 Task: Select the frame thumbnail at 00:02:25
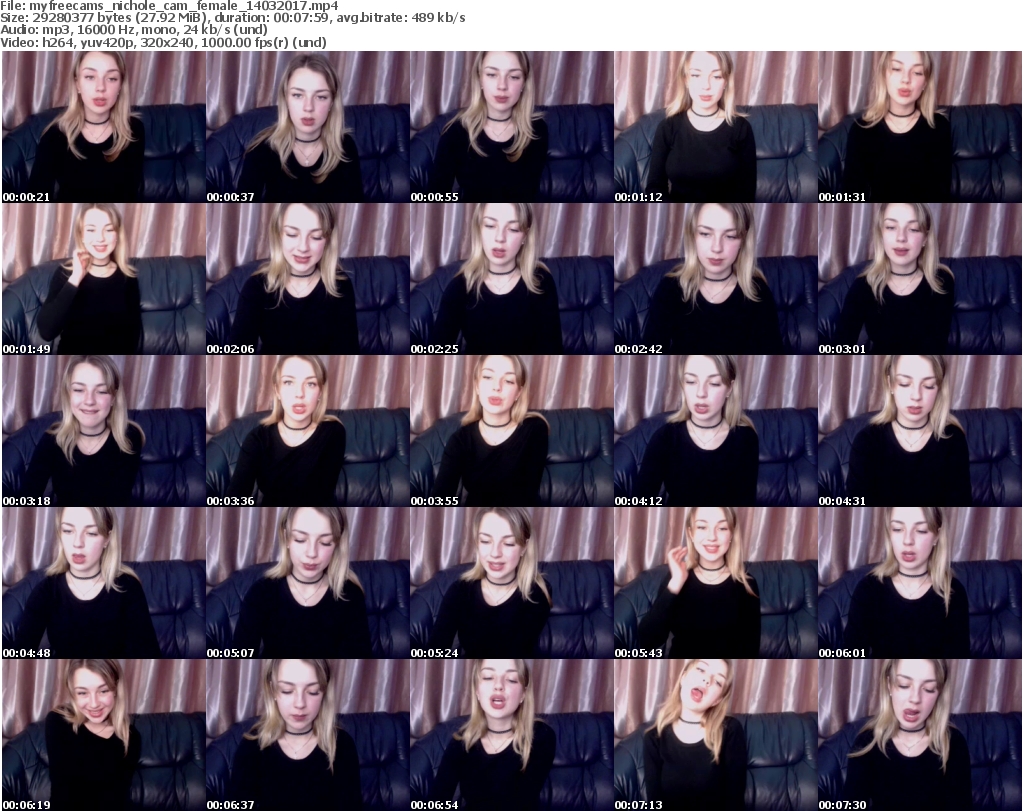[x=511, y=279]
